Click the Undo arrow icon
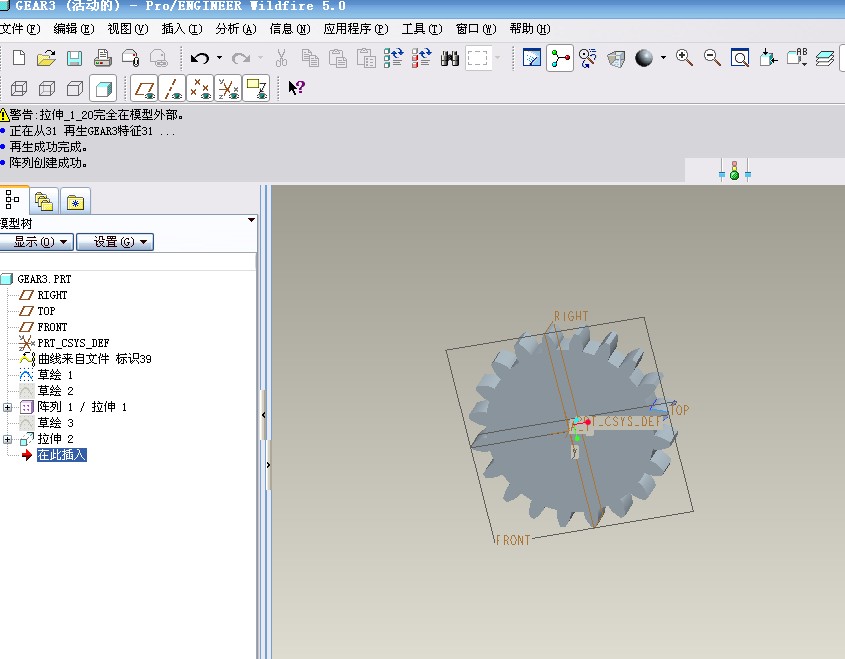This screenshot has width=845, height=659. coord(200,58)
